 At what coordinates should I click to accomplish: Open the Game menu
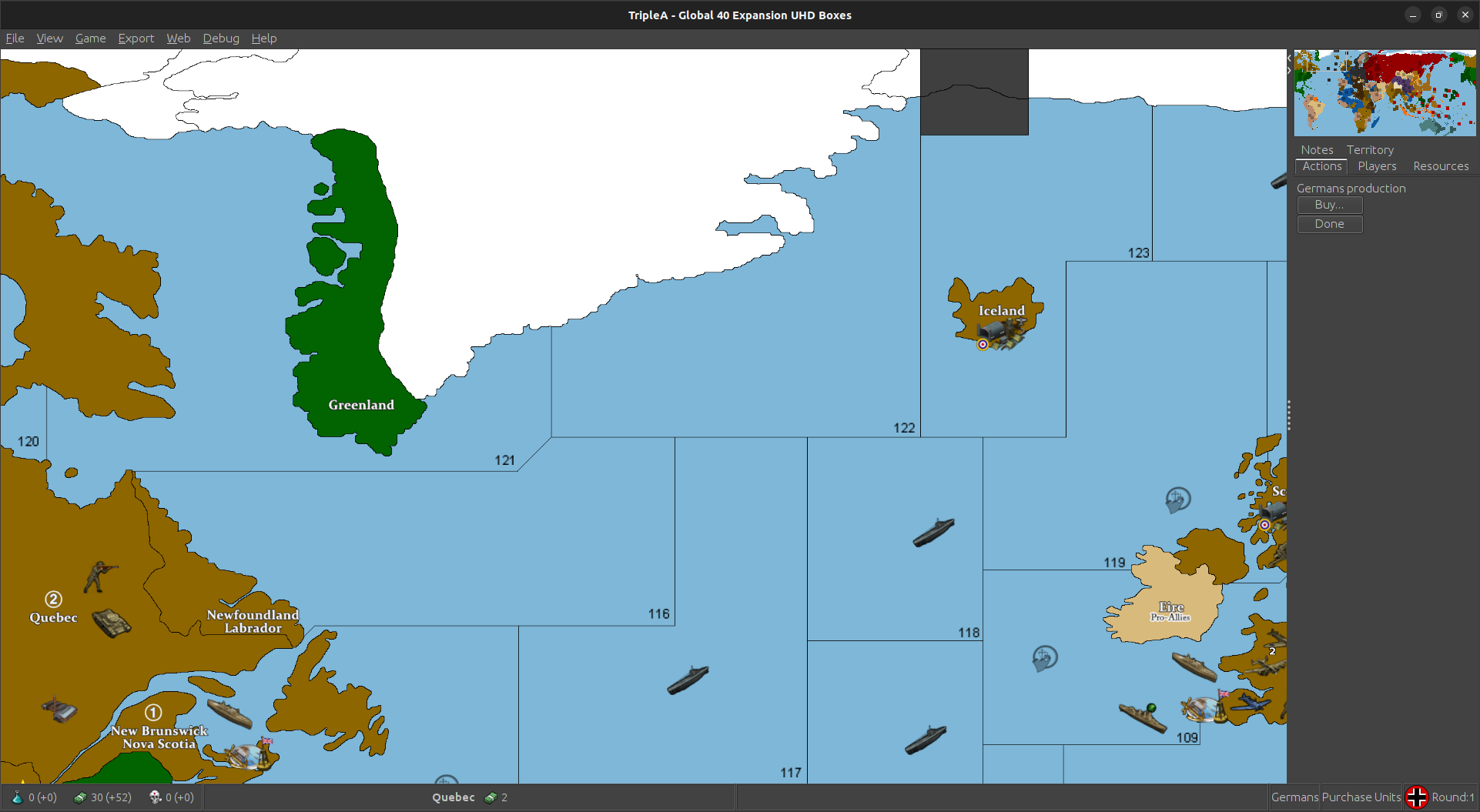91,38
